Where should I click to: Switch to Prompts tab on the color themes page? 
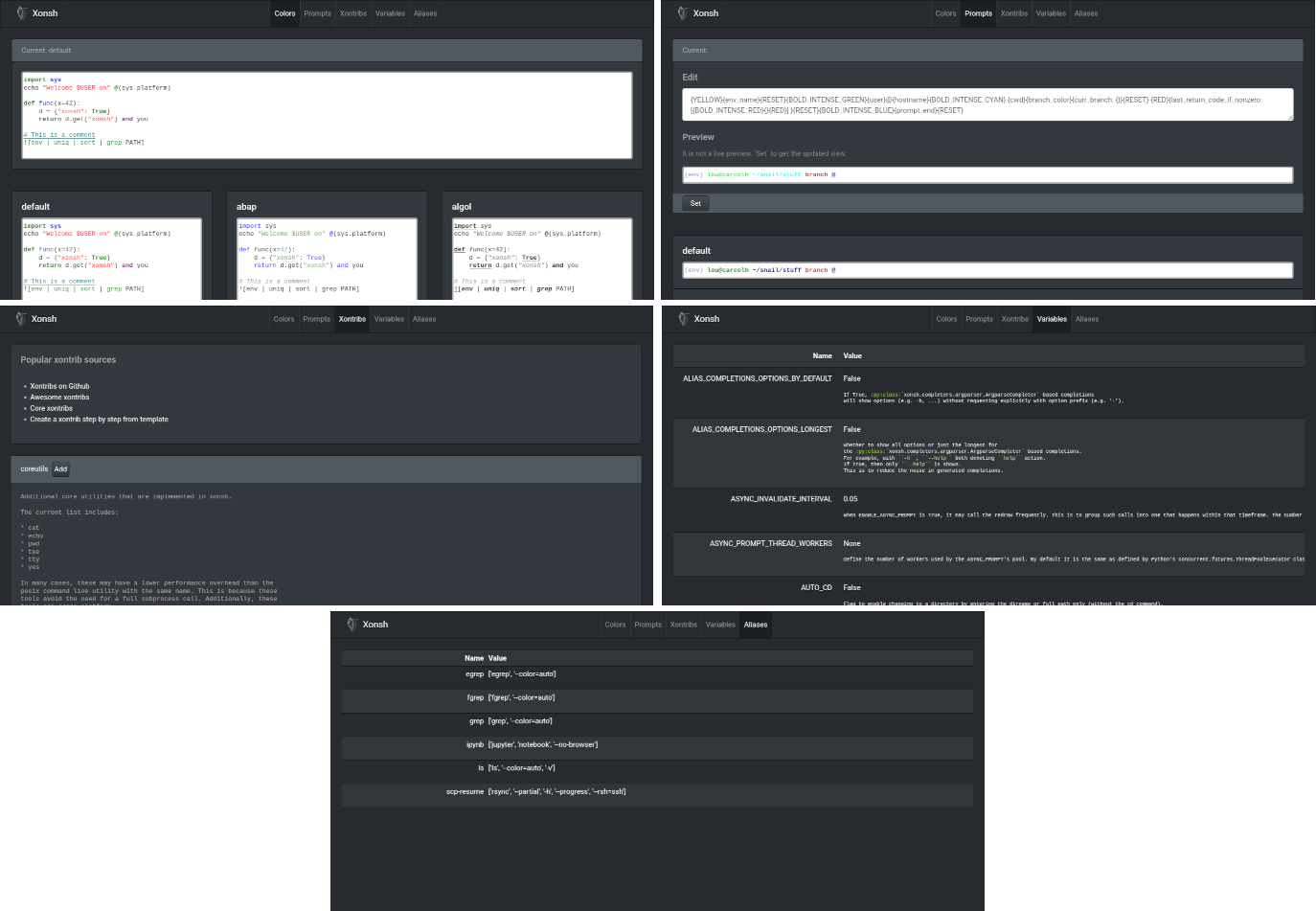point(317,13)
